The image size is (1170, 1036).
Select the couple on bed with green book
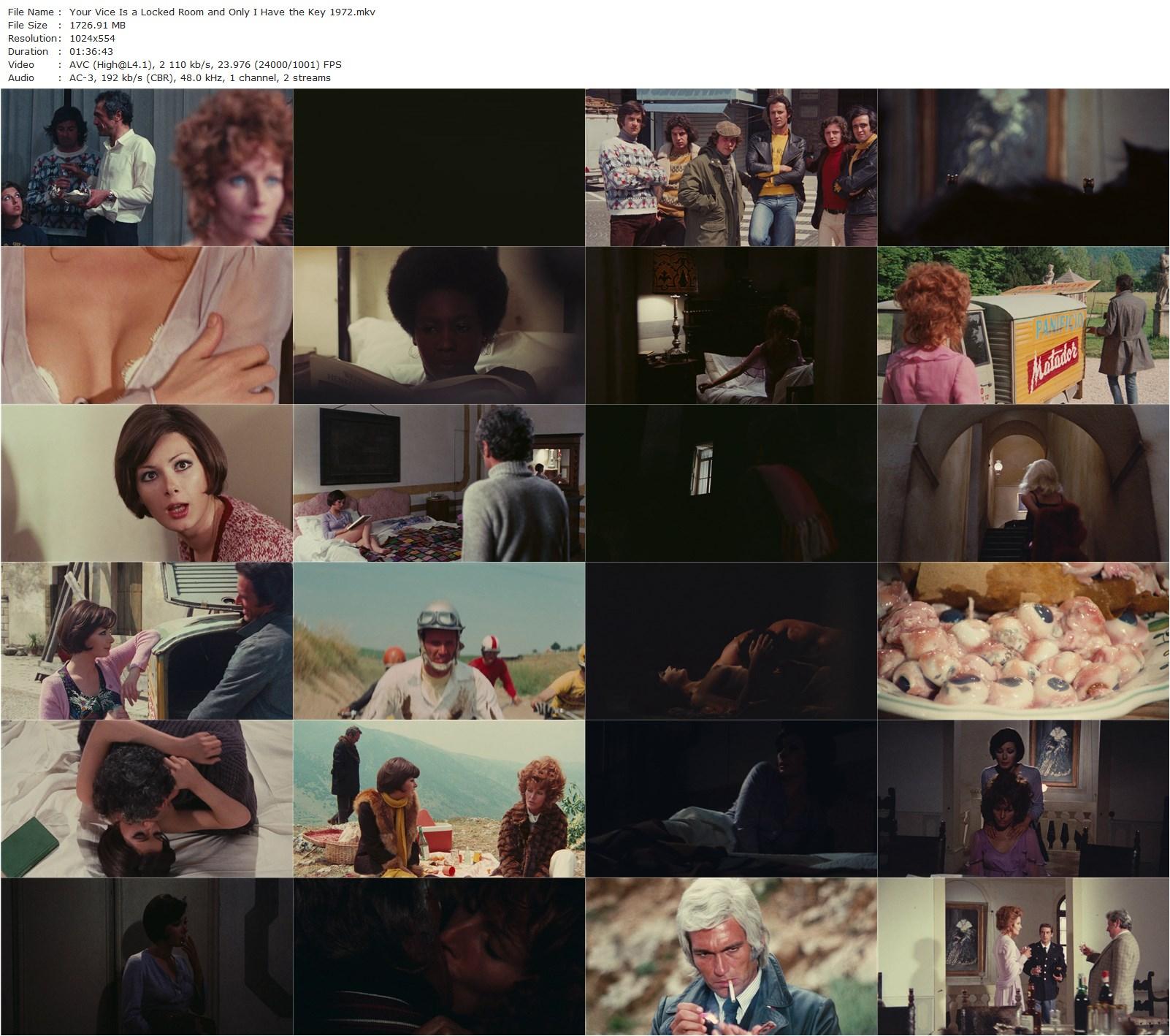pyautogui.click(x=147, y=799)
